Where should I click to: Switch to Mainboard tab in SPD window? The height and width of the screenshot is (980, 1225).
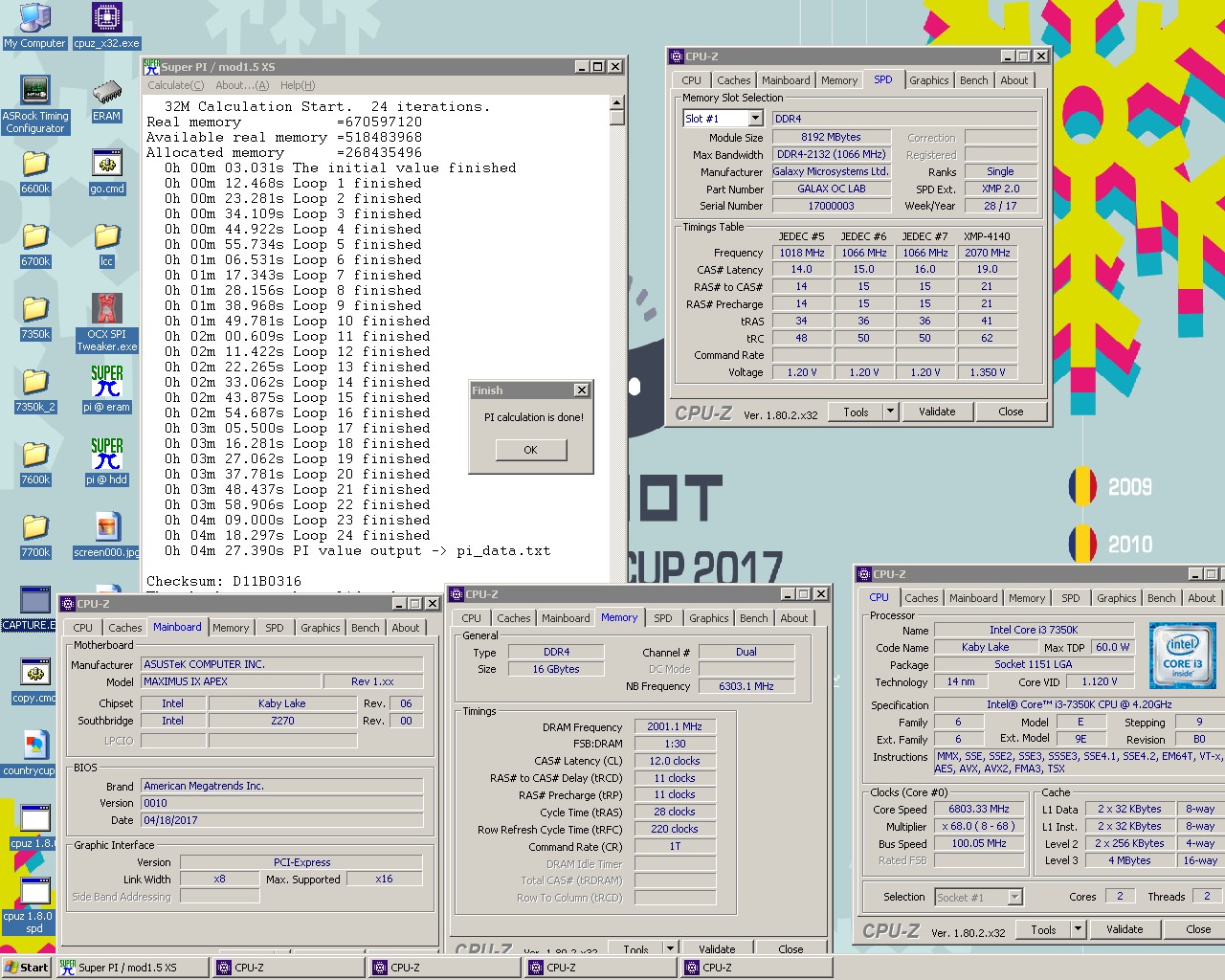point(786,80)
